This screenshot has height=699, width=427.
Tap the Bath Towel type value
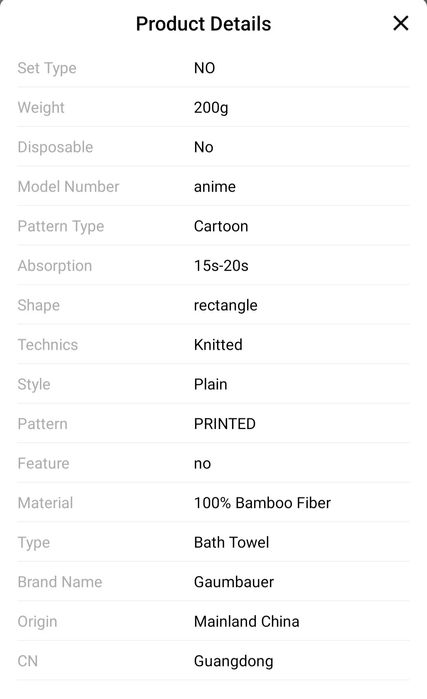coord(231,543)
